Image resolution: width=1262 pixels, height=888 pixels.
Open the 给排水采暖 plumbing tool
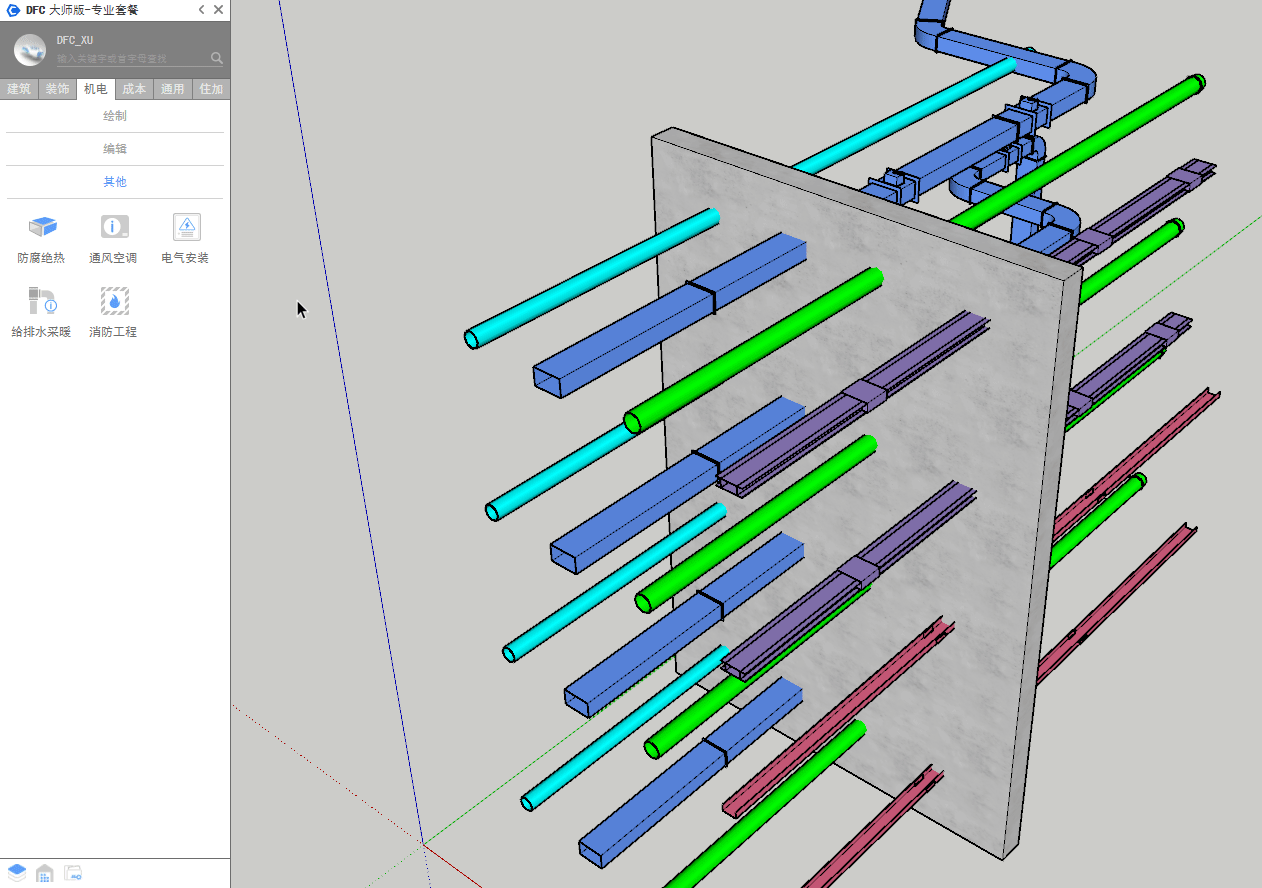coord(42,301)
